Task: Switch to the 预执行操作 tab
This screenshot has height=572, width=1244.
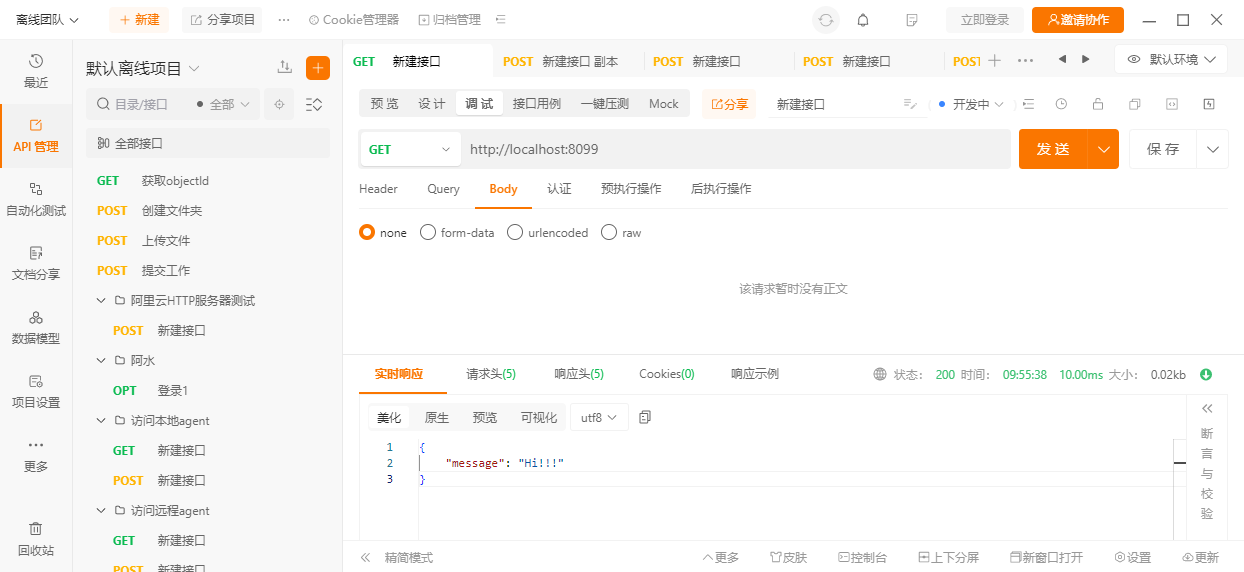Action: [x=631, y=189]
